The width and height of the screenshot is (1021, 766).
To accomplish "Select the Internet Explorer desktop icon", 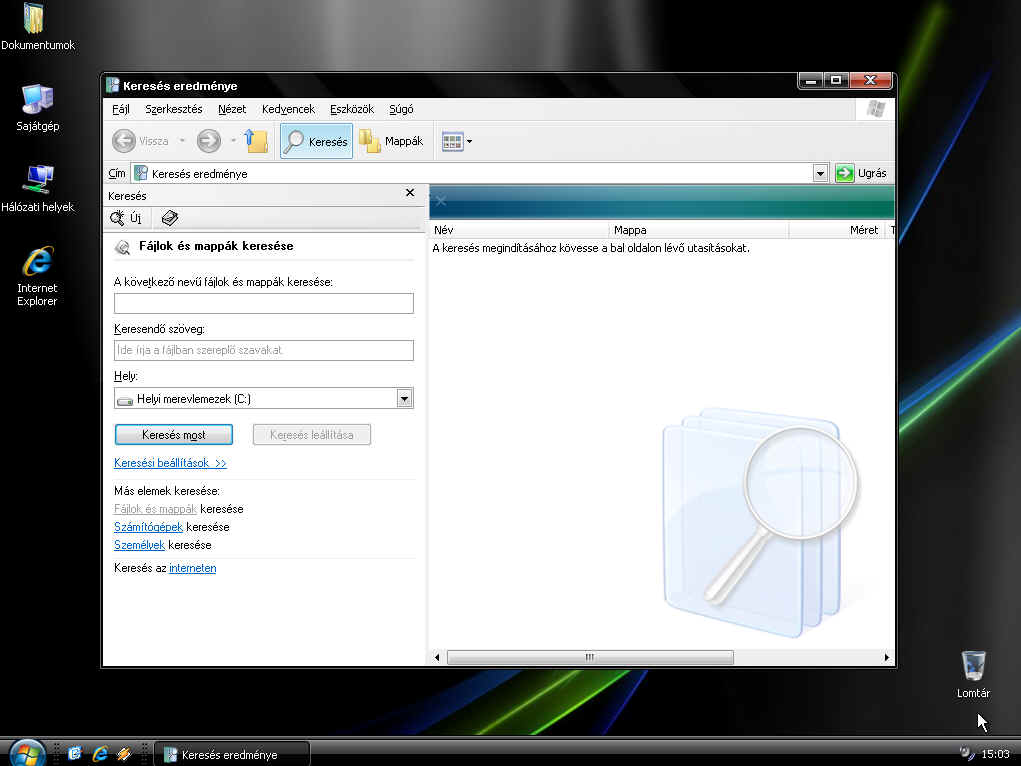I will 37,276.
